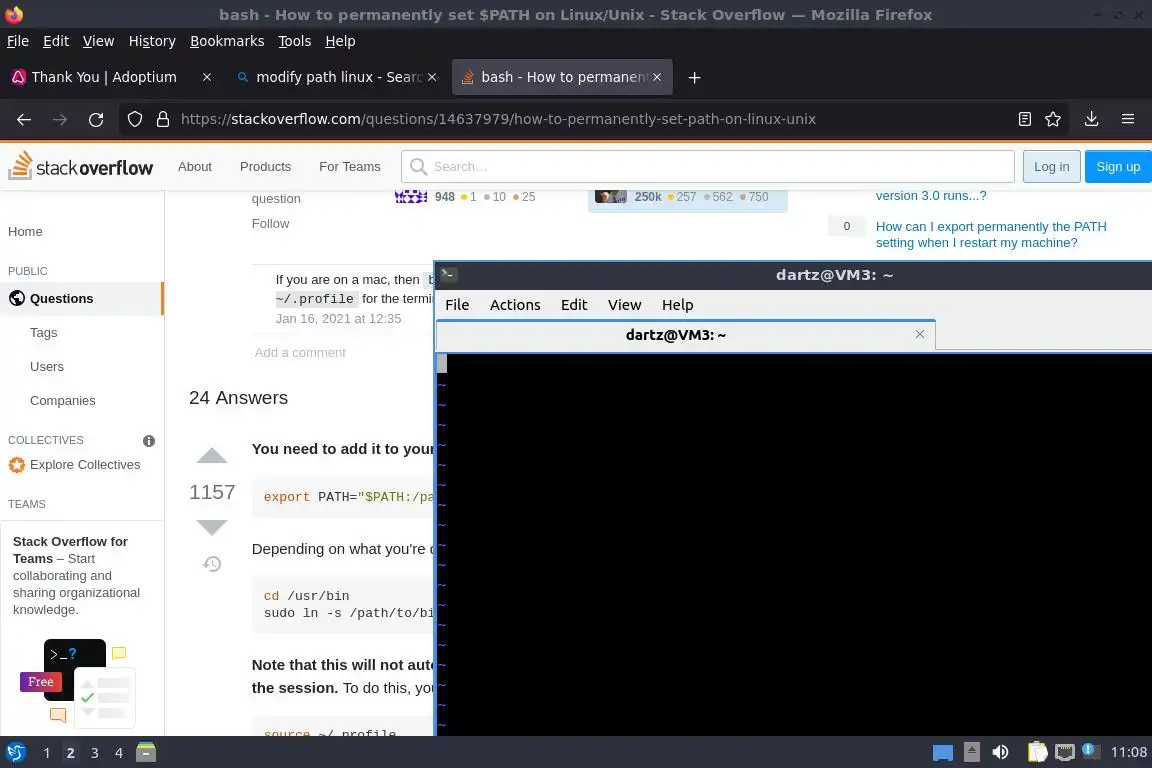The image size is (1152, 768).
Task: Open Users in sidebar
Action: (46, 366)
